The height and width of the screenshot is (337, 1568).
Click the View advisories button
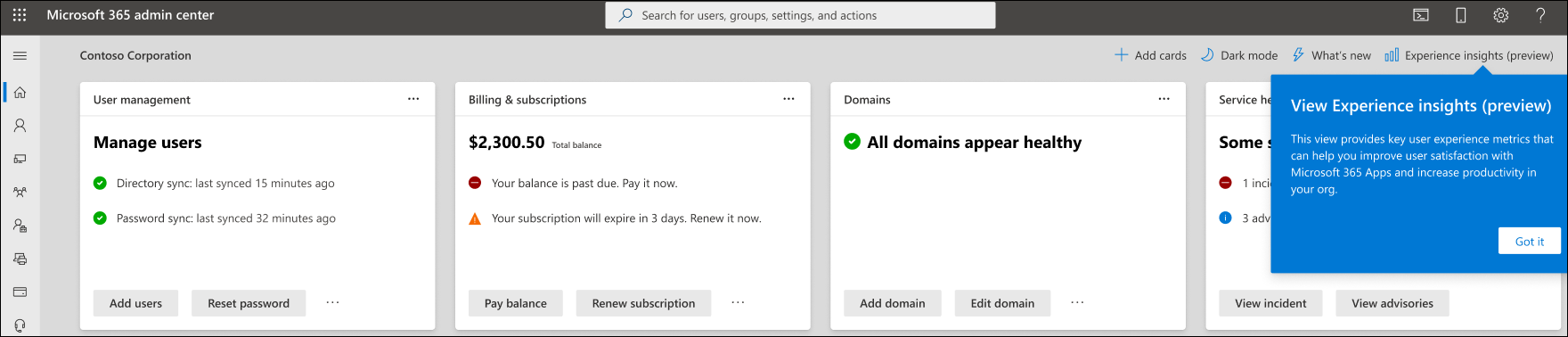point(1392,303)
